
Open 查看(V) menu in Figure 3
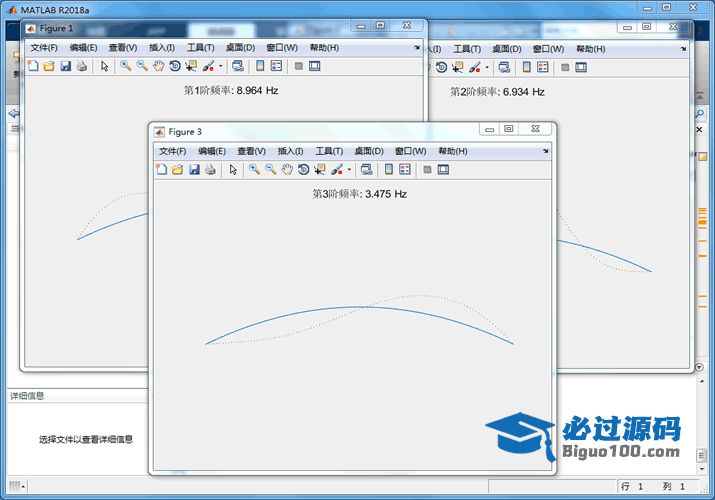click(251, 151)
